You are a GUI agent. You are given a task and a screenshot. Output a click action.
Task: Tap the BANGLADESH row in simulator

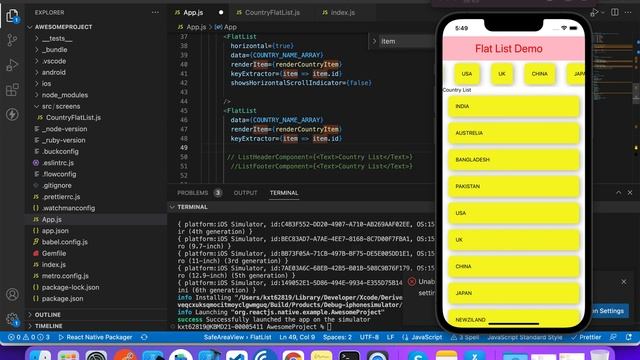click(x=513, y=160)
